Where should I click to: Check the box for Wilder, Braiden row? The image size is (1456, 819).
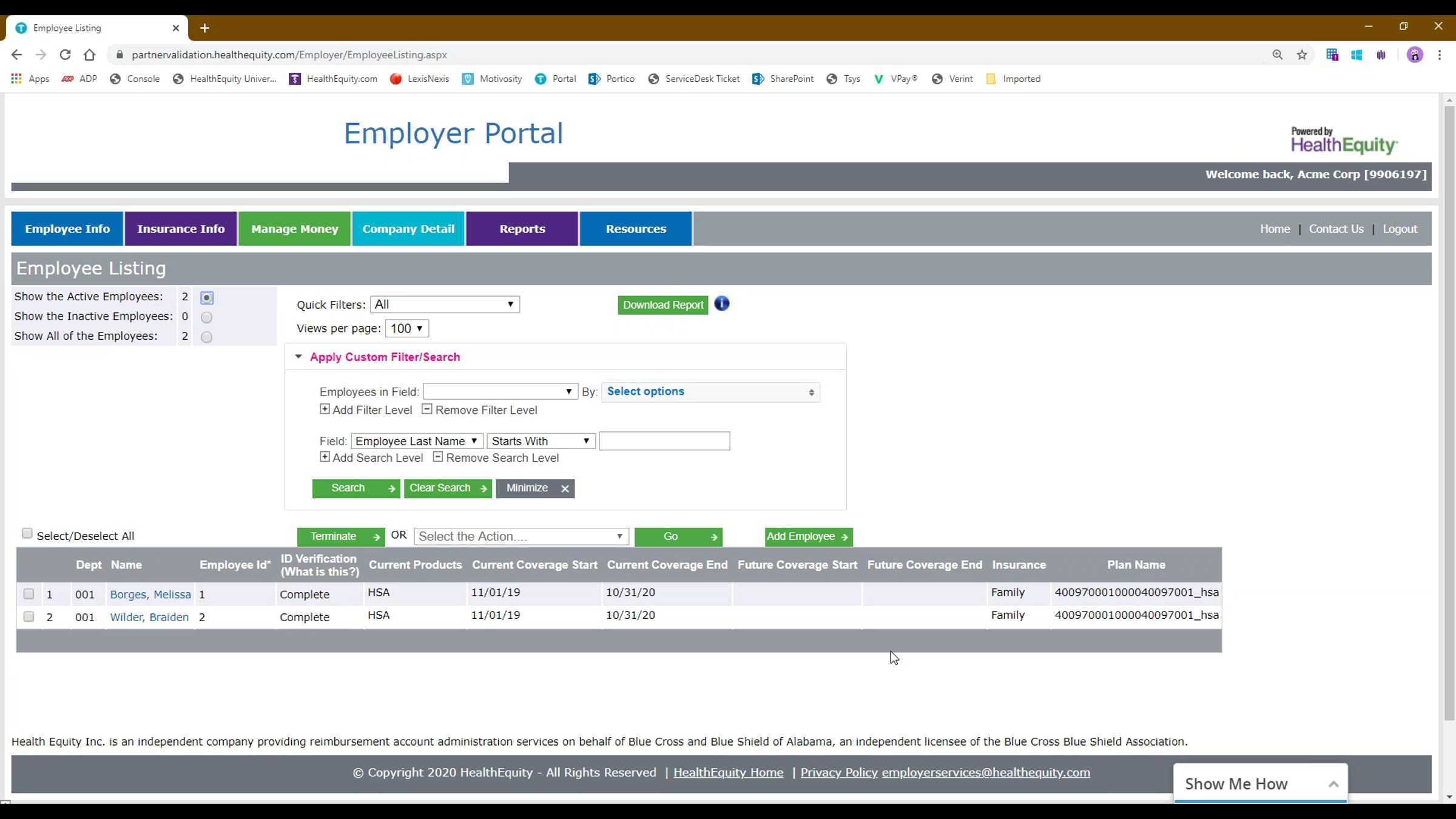click(x=29, y=616)
